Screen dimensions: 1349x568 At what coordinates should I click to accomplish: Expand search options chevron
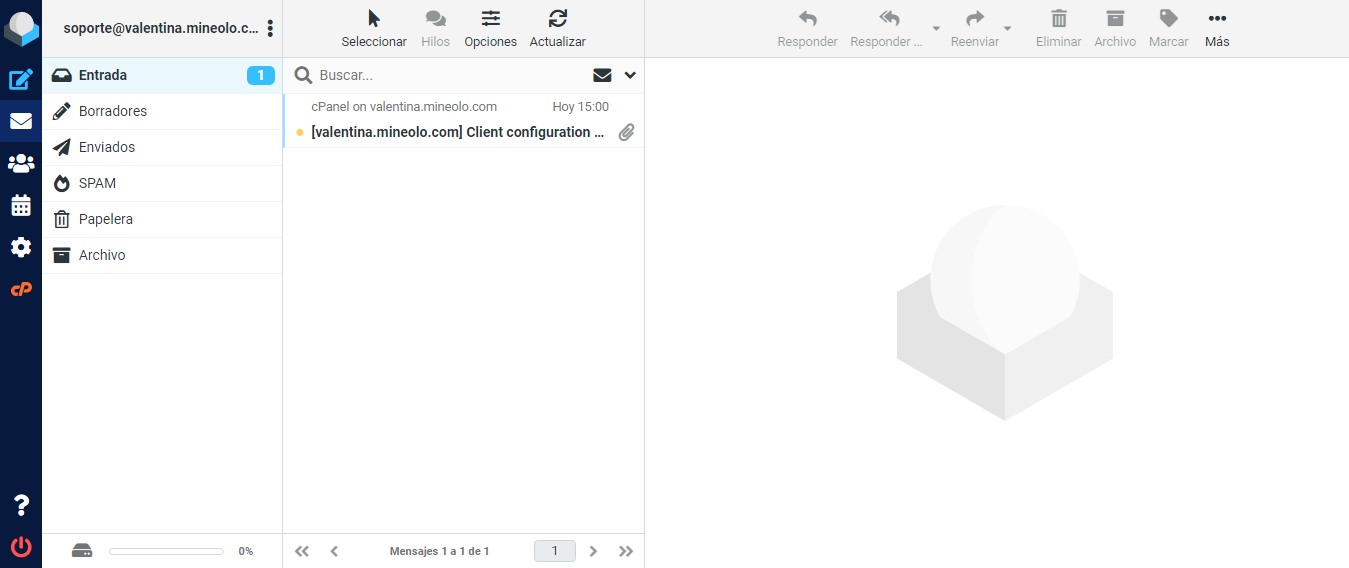coord(630,75)
